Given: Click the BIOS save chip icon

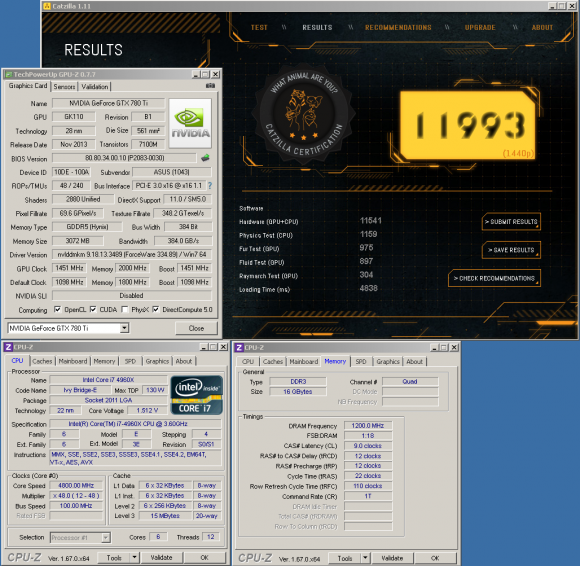Looking at the screenshot, I should click(205, 158).
